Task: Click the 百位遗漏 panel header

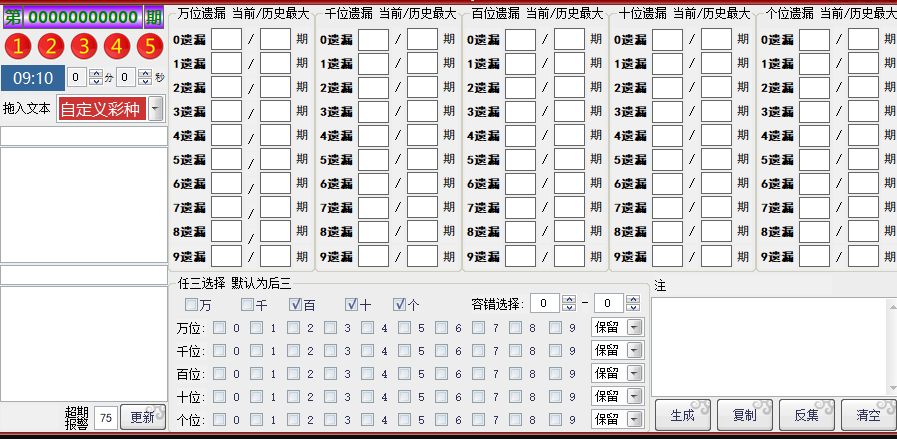Action: [x=537, y=14]
